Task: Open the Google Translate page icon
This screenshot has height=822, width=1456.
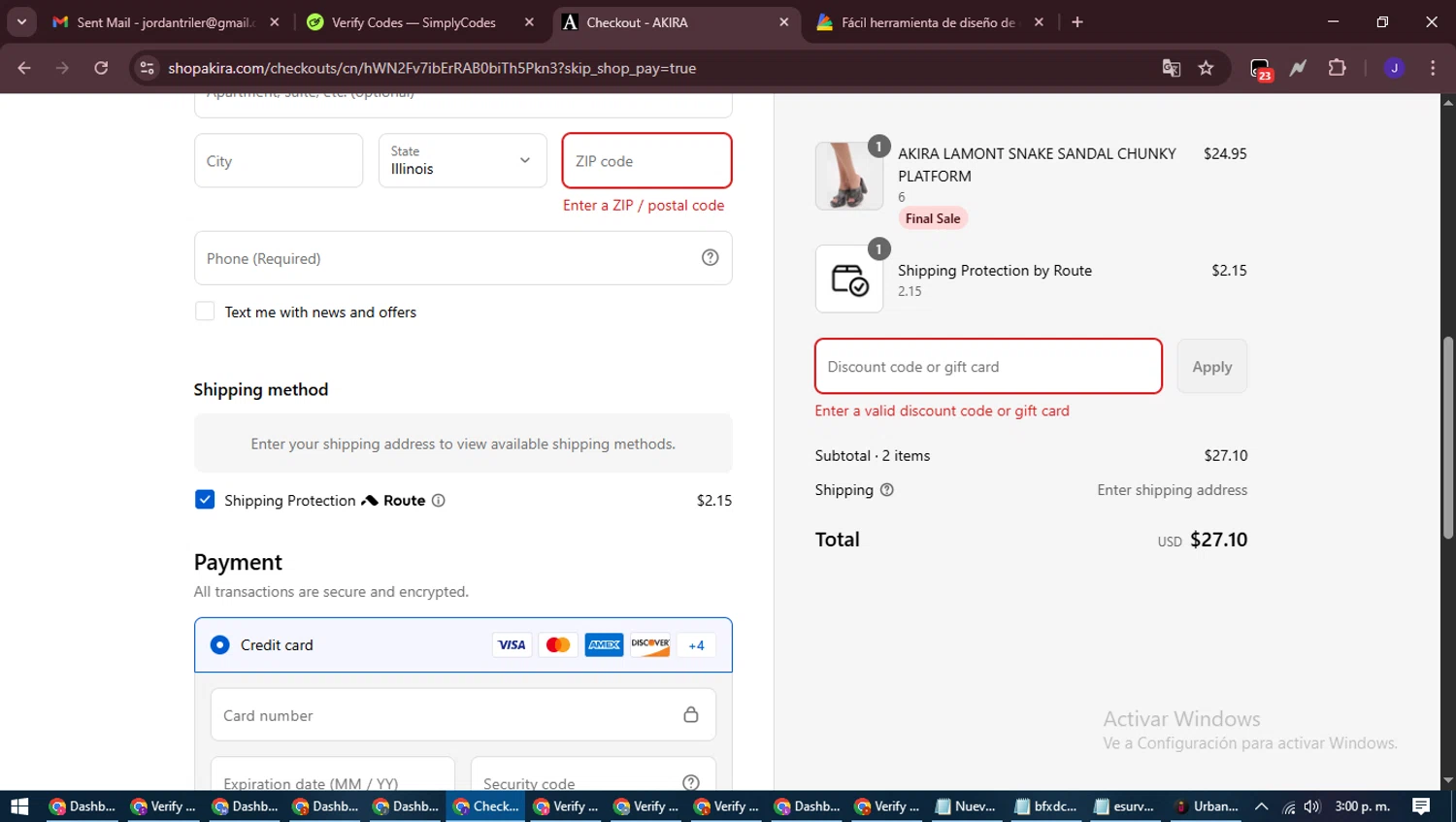Action: [x=1172, y=68]
